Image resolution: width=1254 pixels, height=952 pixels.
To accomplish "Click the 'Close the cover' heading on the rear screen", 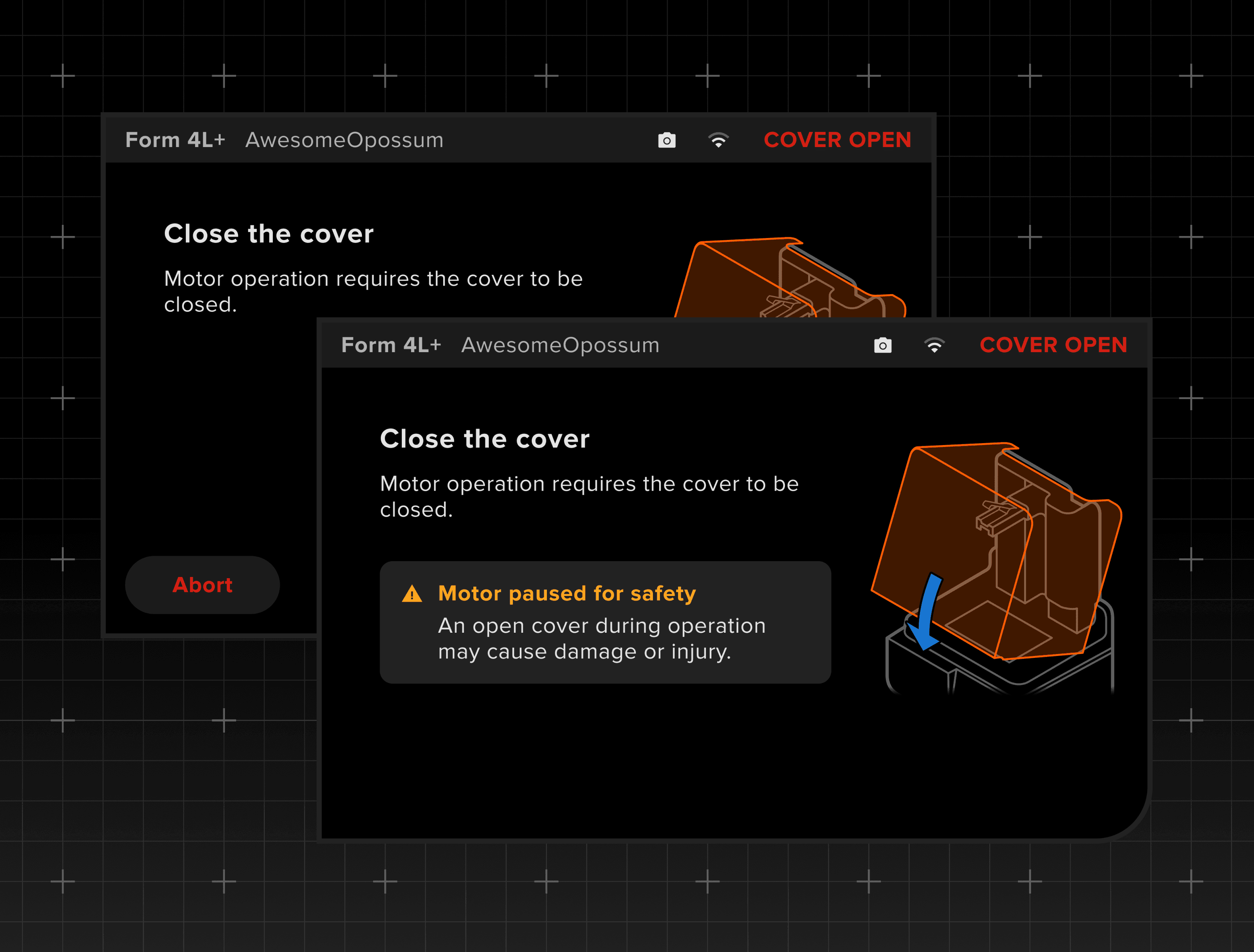I will coord(268,234).
